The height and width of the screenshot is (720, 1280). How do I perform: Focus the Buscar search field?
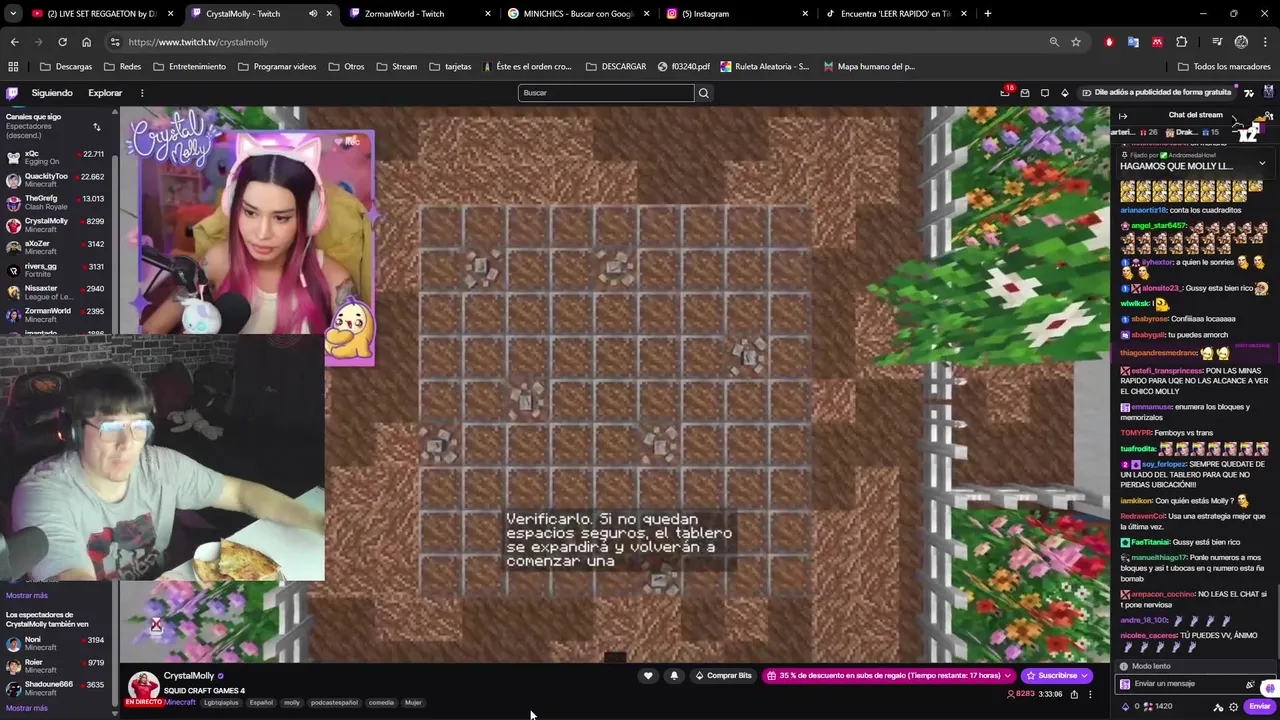(606, 93)
